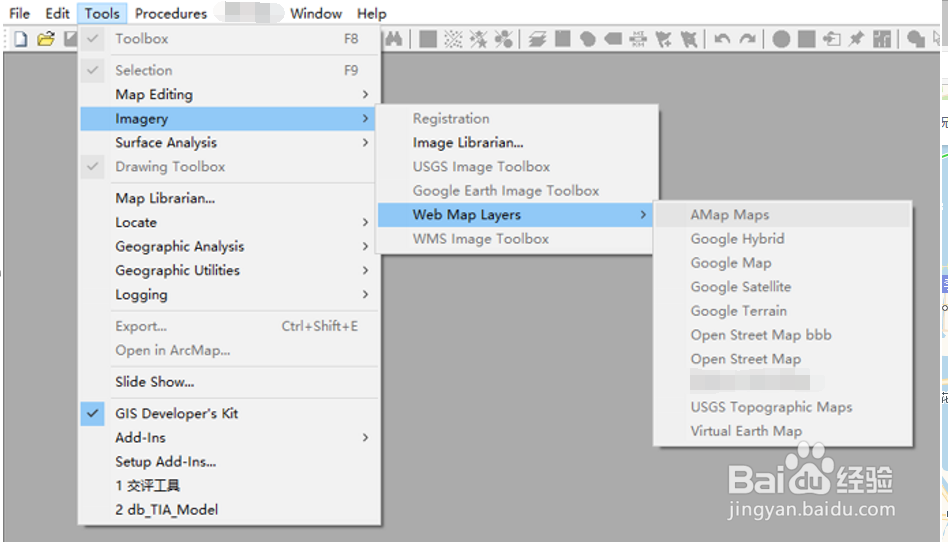The image size is (948, 542).
Task: Click the Undo arrow icon
Action: point(722,39)
